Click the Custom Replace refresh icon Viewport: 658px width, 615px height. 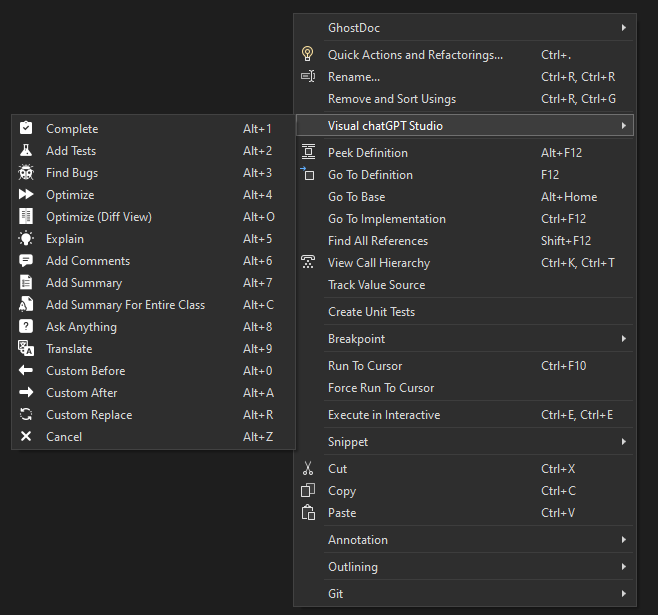click(x=26, y=414)
